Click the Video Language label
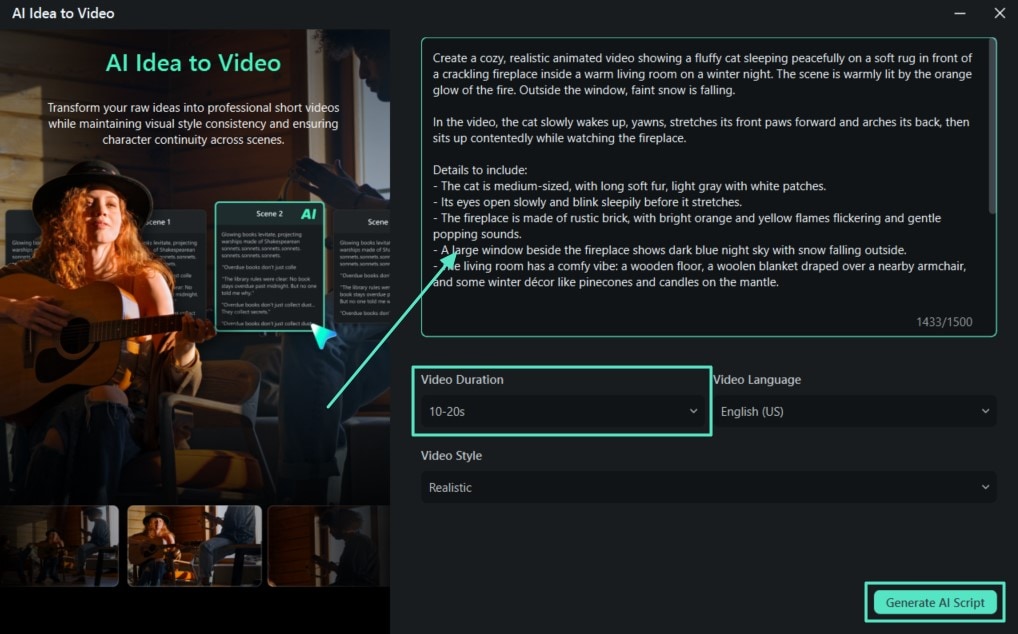Screen dimensions: 1018x634 coord(757,380)
